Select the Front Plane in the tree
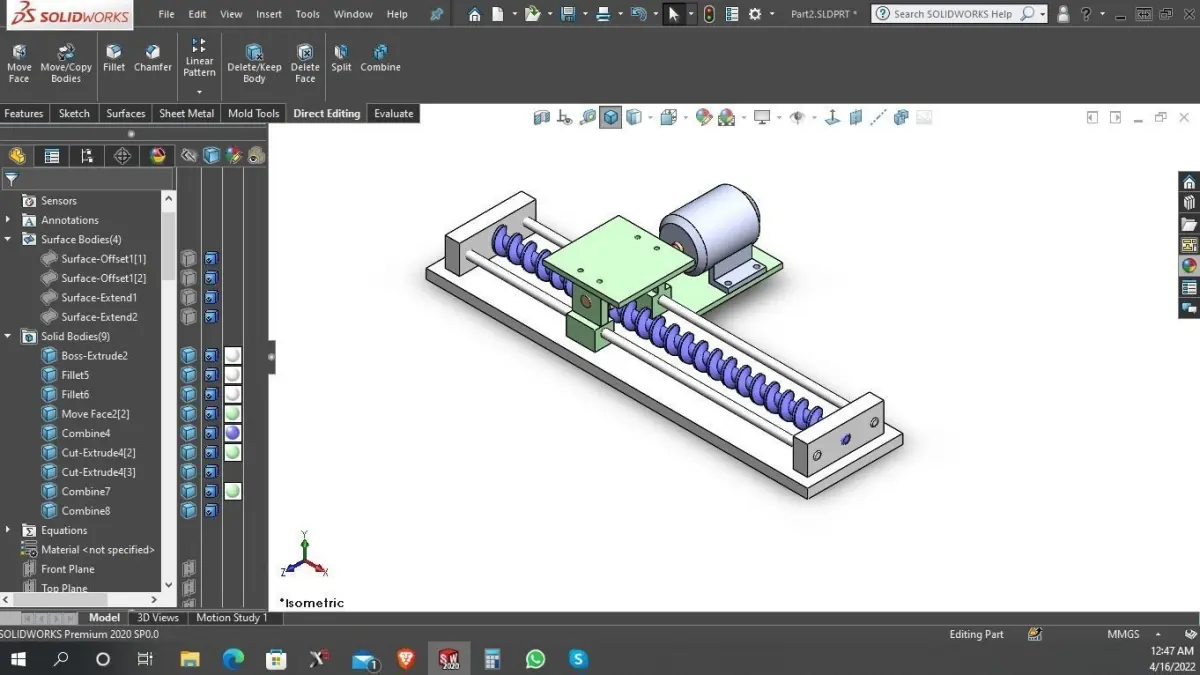The width and height of the screenshot is (1200, 675). tap(68, 569)
